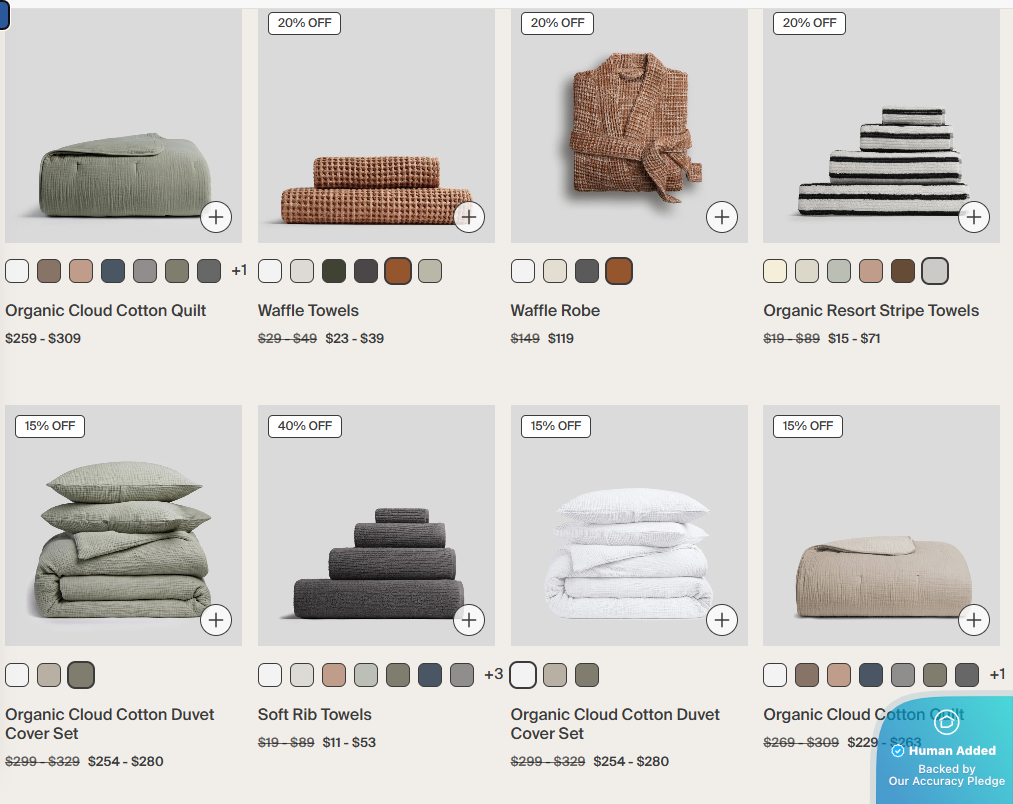Image resolution: width=1013 pixels, height=804 pixels.
Task: Quick-add the sage green Duvet Cover Set
Action: (x=216, y=620)
